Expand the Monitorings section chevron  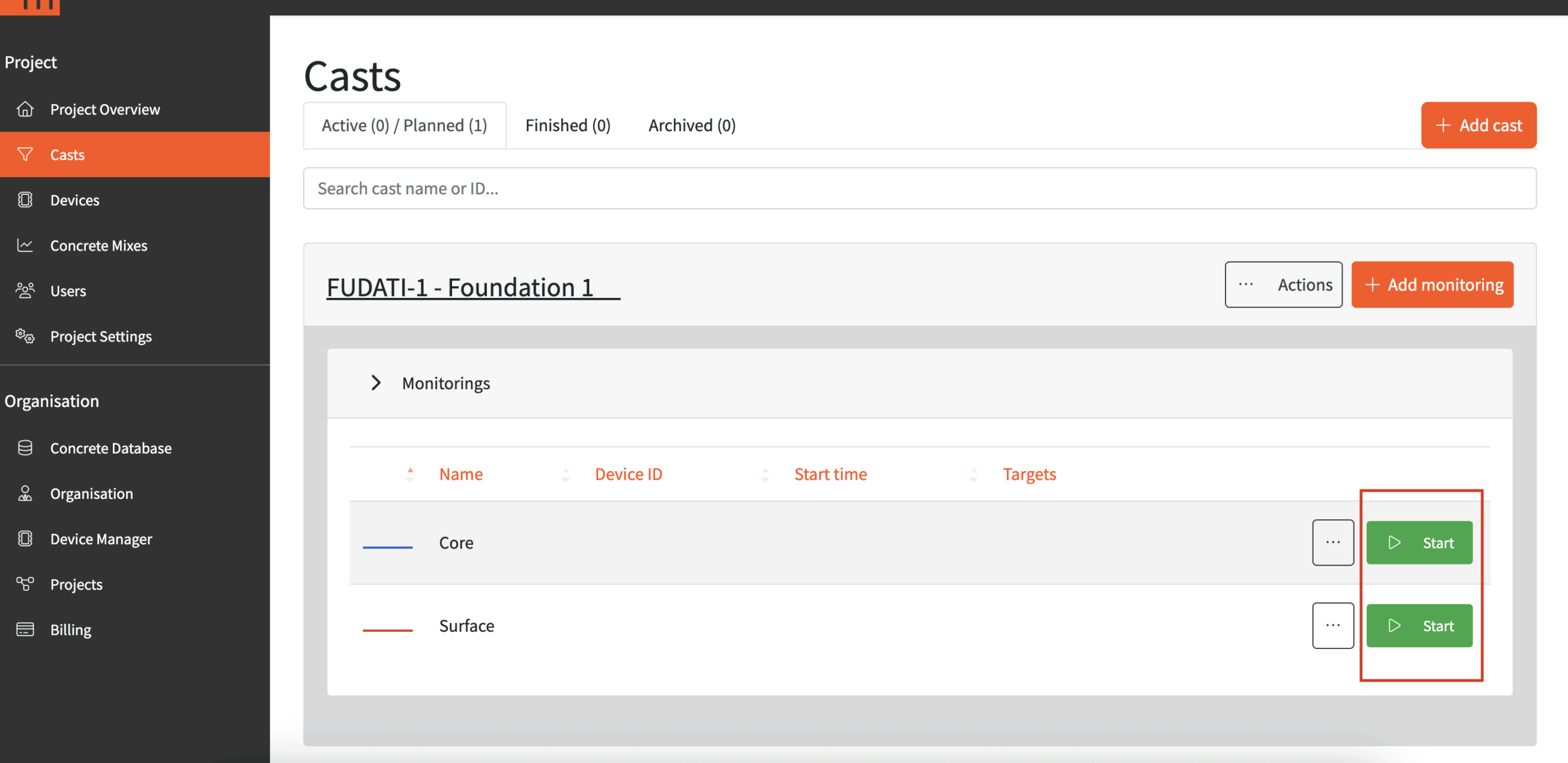[376, 383]
